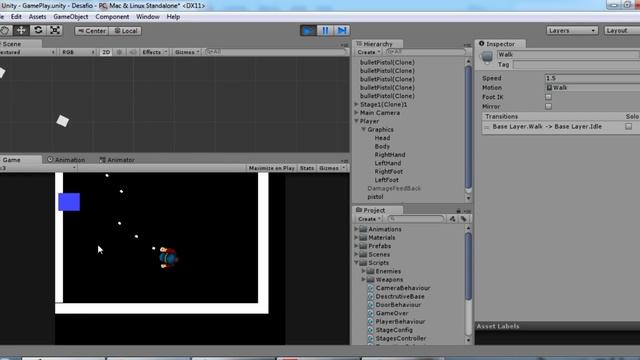640x360 pixels.
Task: Expand Main Camera in Hierarchy
Action: point(356,113)
